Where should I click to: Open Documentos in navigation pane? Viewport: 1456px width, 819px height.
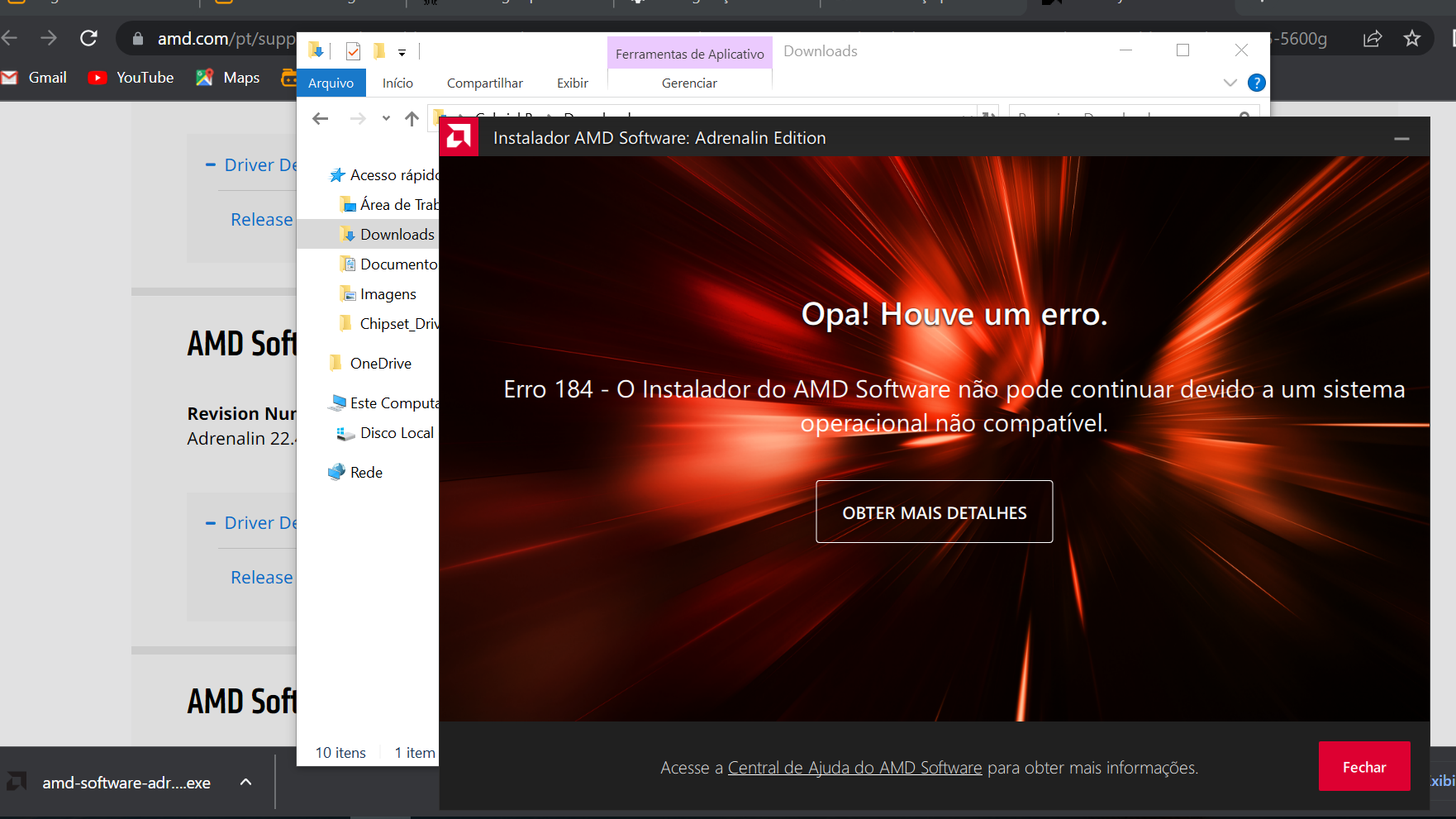coord(390,264)
